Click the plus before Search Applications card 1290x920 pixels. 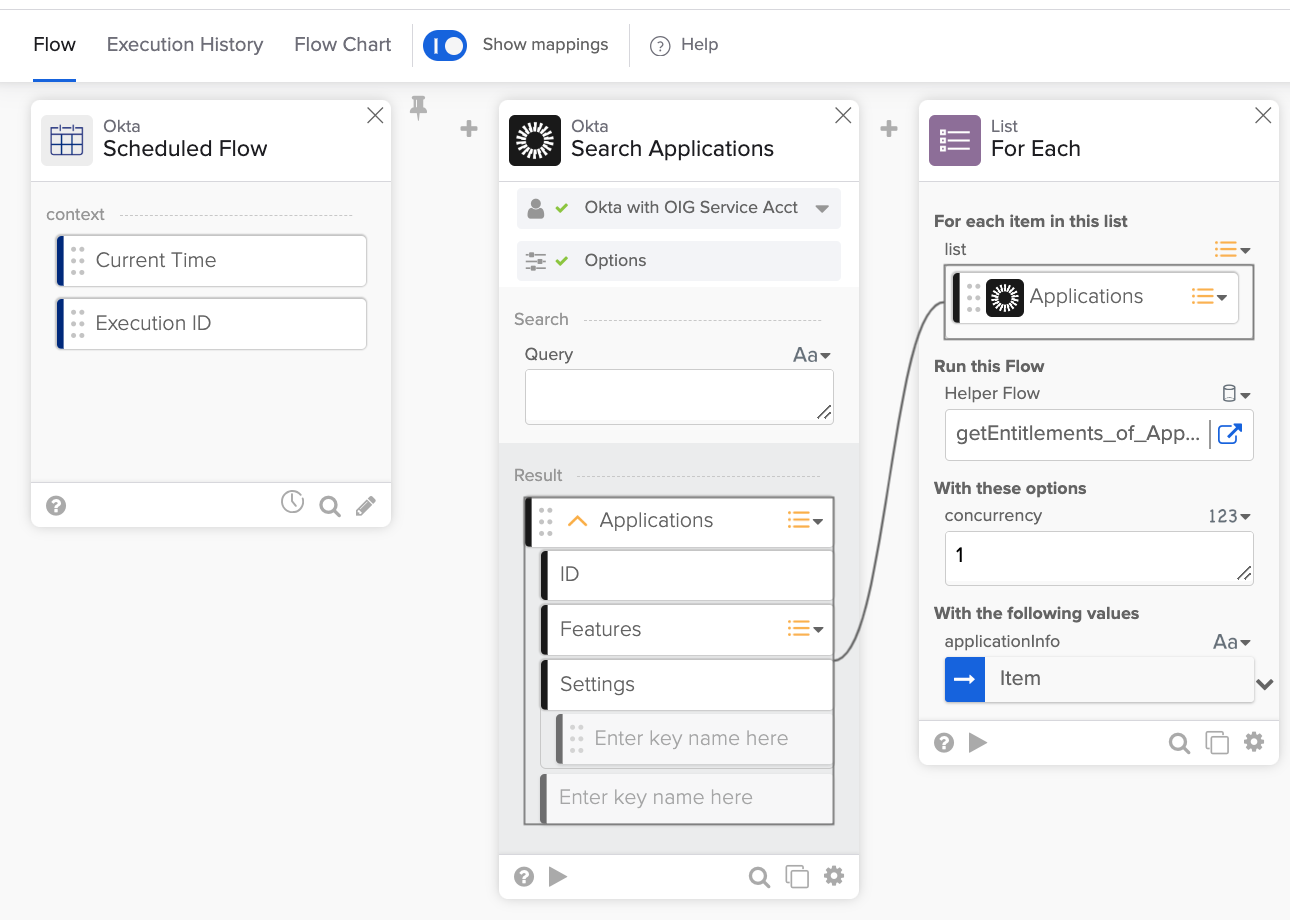click(468, 129)
